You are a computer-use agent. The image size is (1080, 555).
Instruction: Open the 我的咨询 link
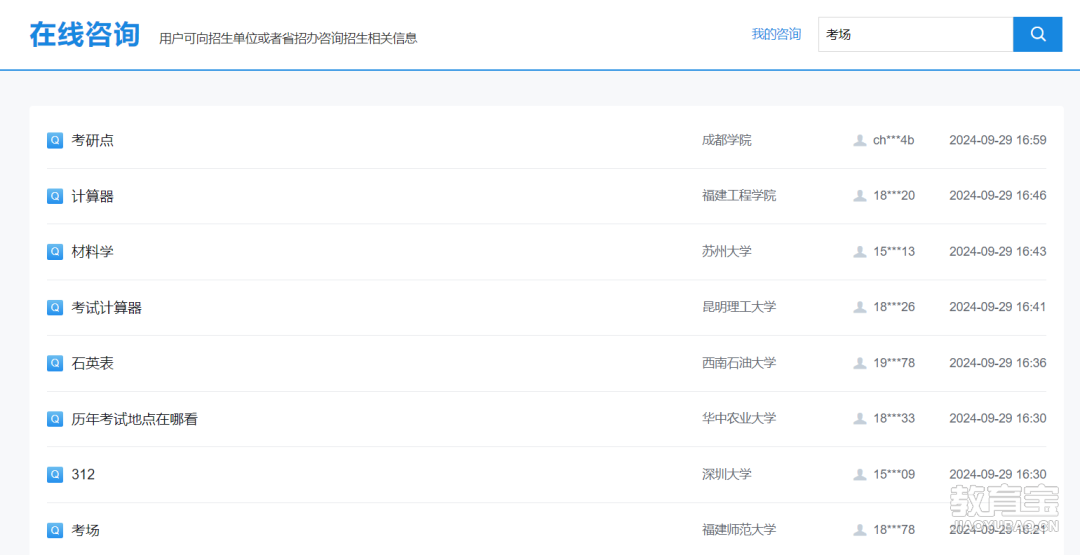(776, 34)
